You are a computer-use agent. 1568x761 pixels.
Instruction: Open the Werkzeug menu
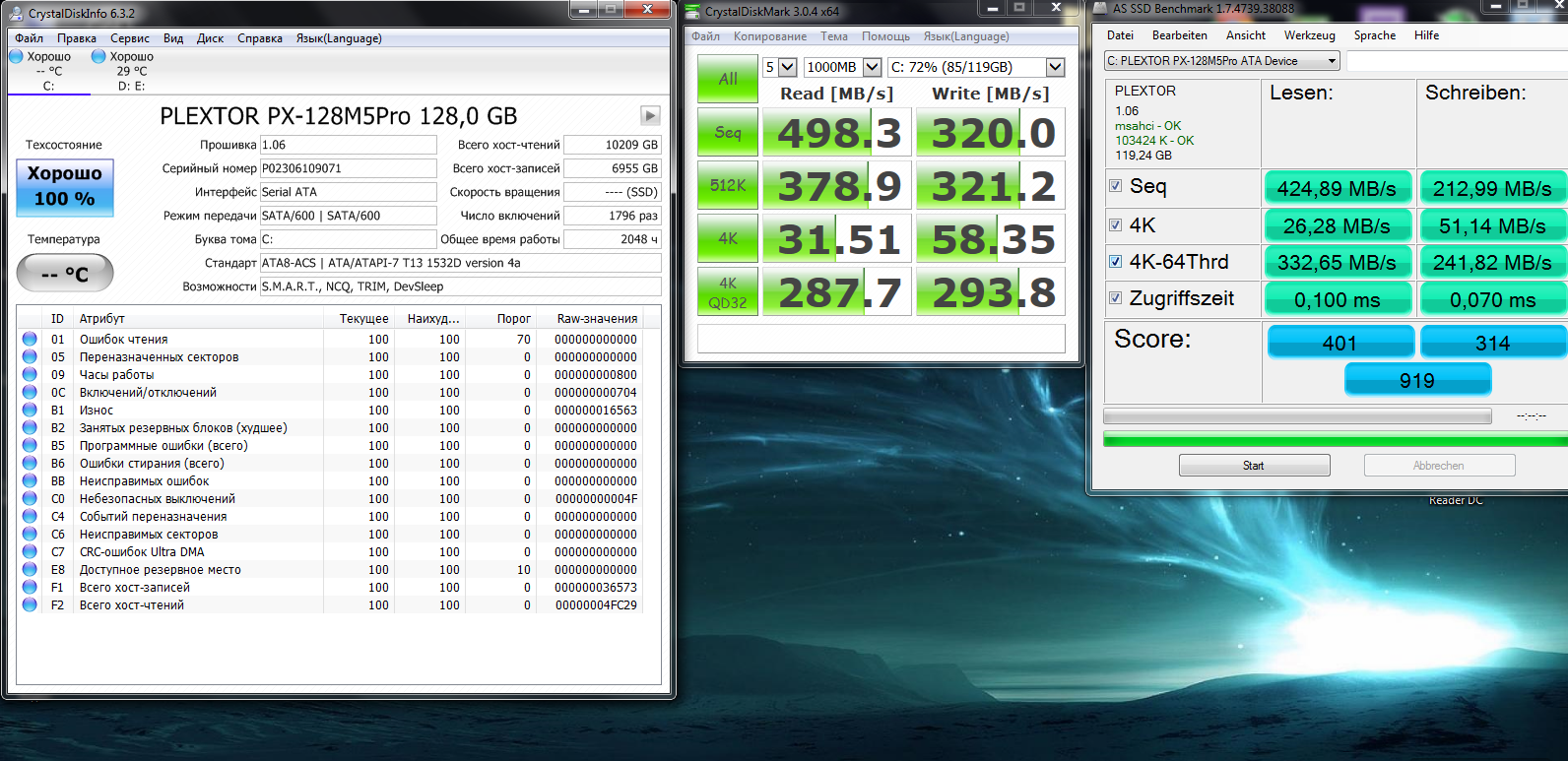point(1310,35)
